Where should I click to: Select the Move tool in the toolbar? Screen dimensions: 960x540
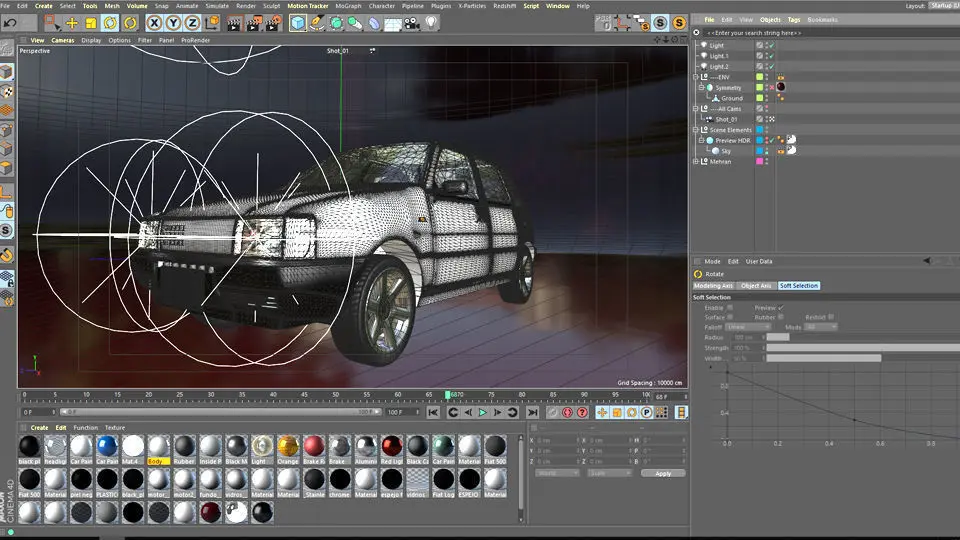point(72,22)
